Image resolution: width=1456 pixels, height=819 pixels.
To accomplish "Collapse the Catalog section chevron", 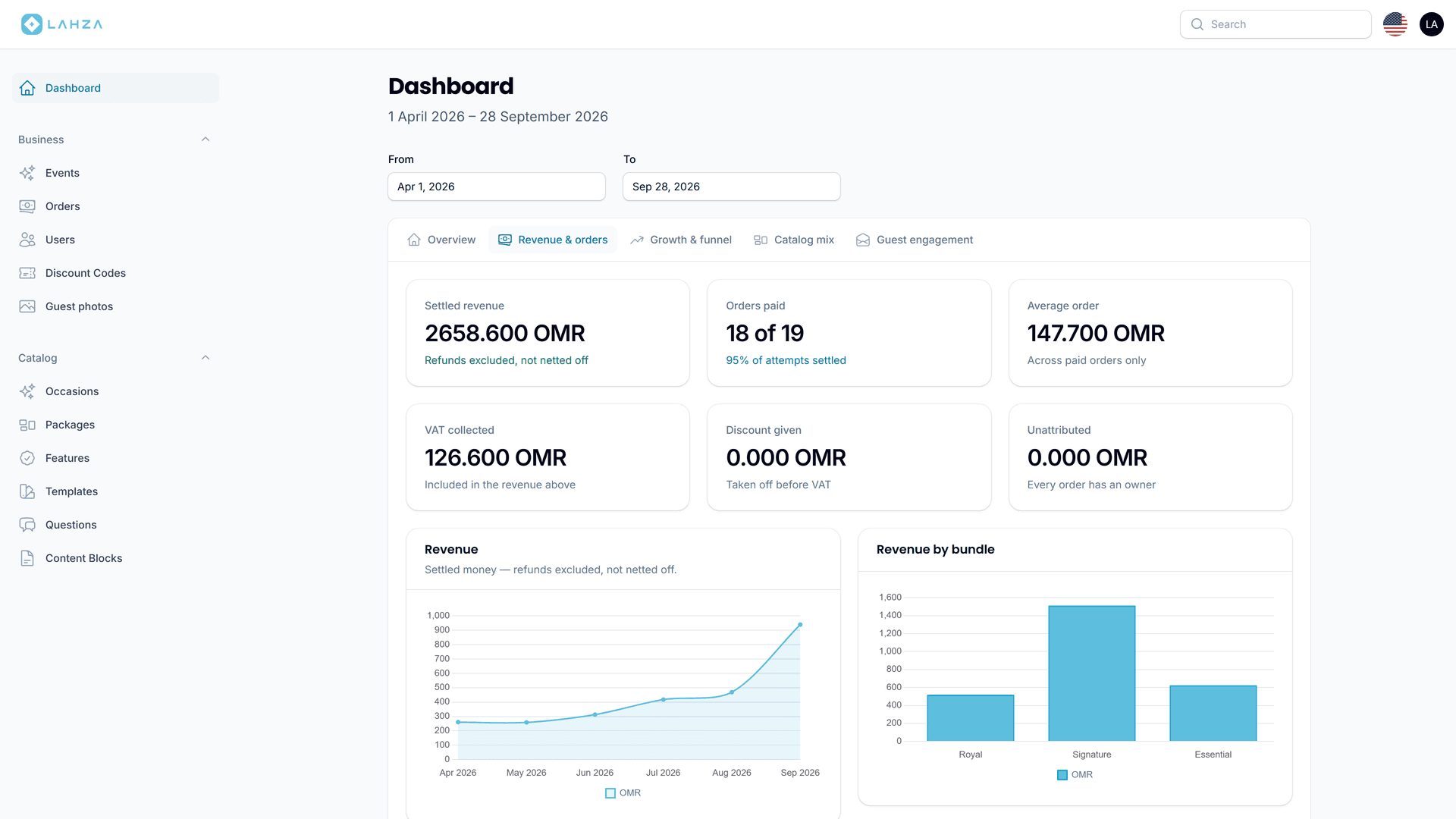I will pos(206,358).
